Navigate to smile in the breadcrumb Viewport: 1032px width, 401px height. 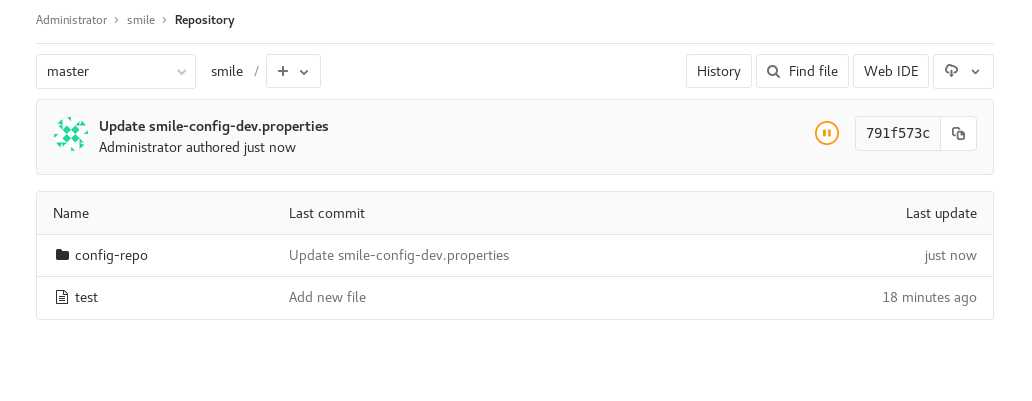point(141,20)
